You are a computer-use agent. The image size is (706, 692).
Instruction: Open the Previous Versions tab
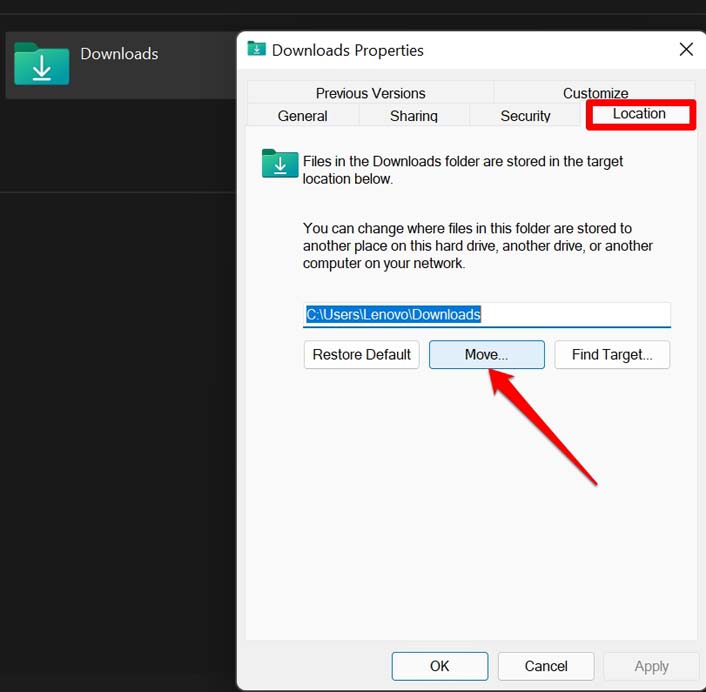tap(370, 93)
